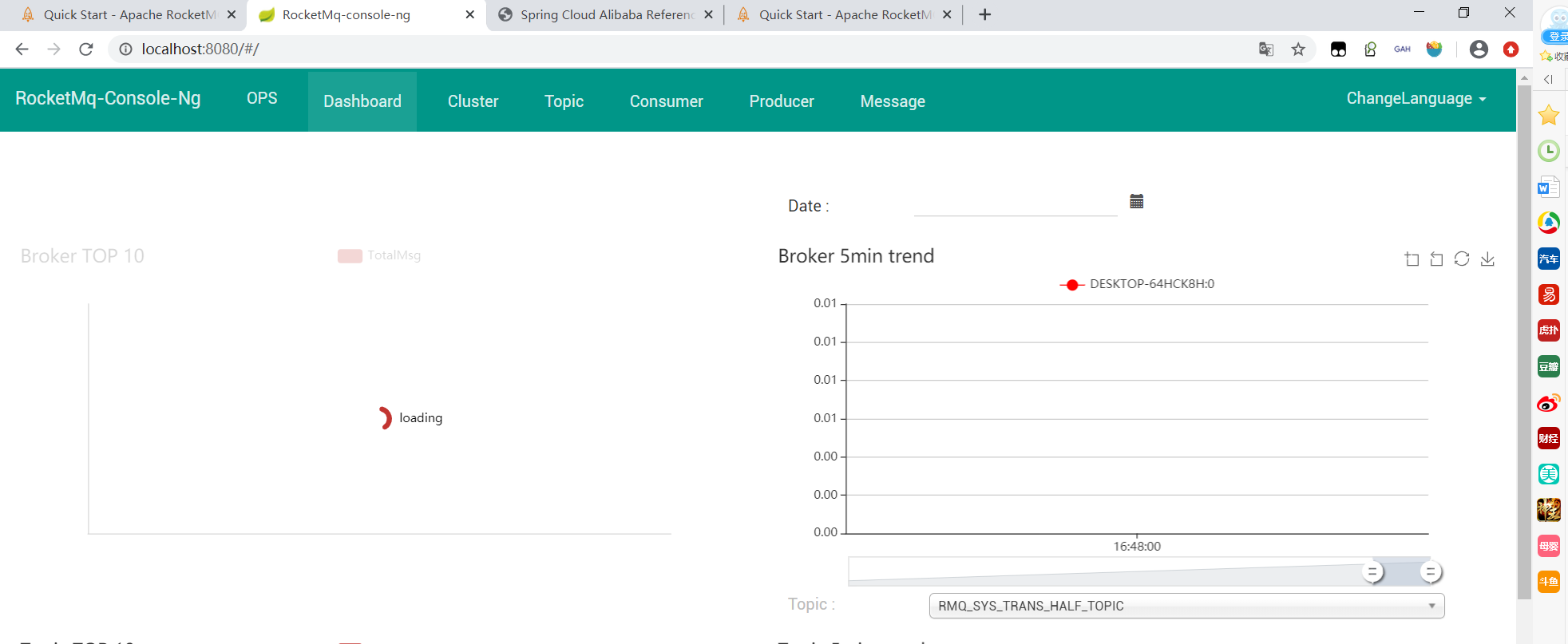Switch to first Quick Start Apache RocketMQ tab
Screen dimensions: 1568x644
pos(128,14)
